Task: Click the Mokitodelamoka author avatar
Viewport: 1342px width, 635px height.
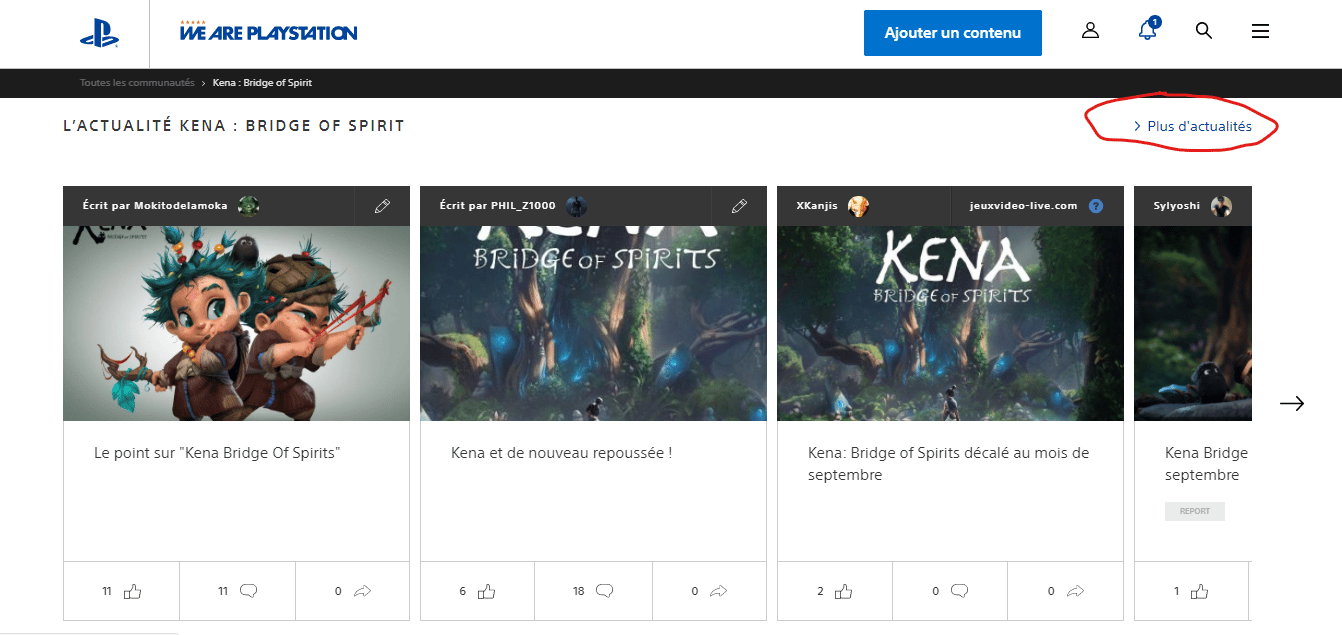Action: pos(249,206)
